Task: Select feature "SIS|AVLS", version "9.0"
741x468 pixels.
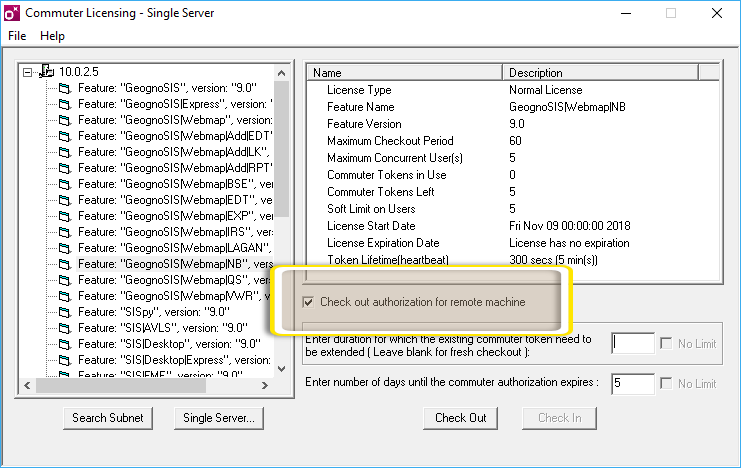Action: point(163,329)
